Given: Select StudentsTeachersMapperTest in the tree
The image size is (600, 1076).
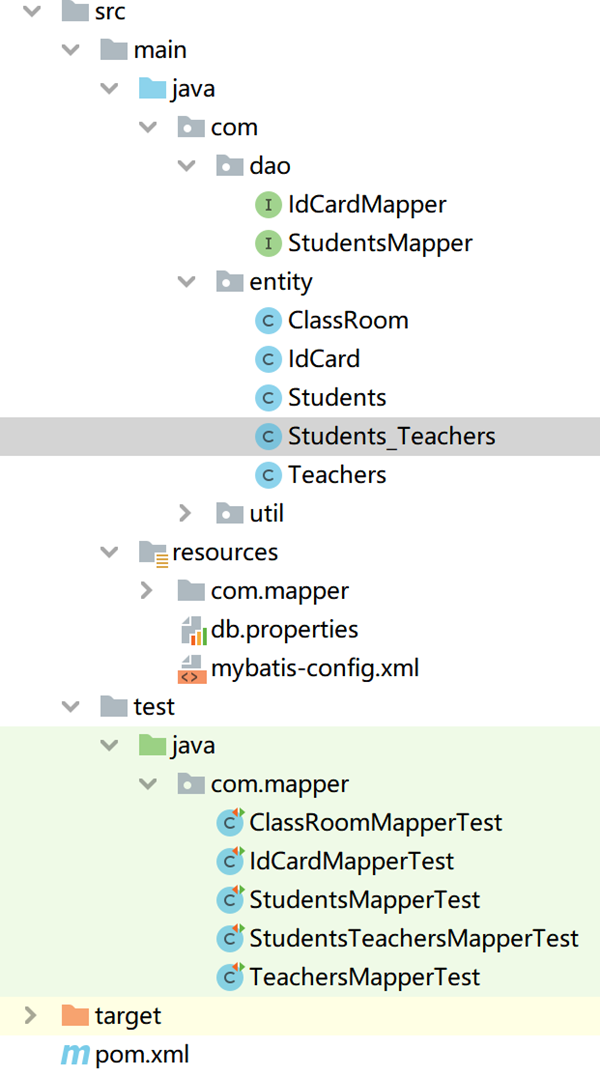Looking at the screenshot, I should [x=413, y=938].
